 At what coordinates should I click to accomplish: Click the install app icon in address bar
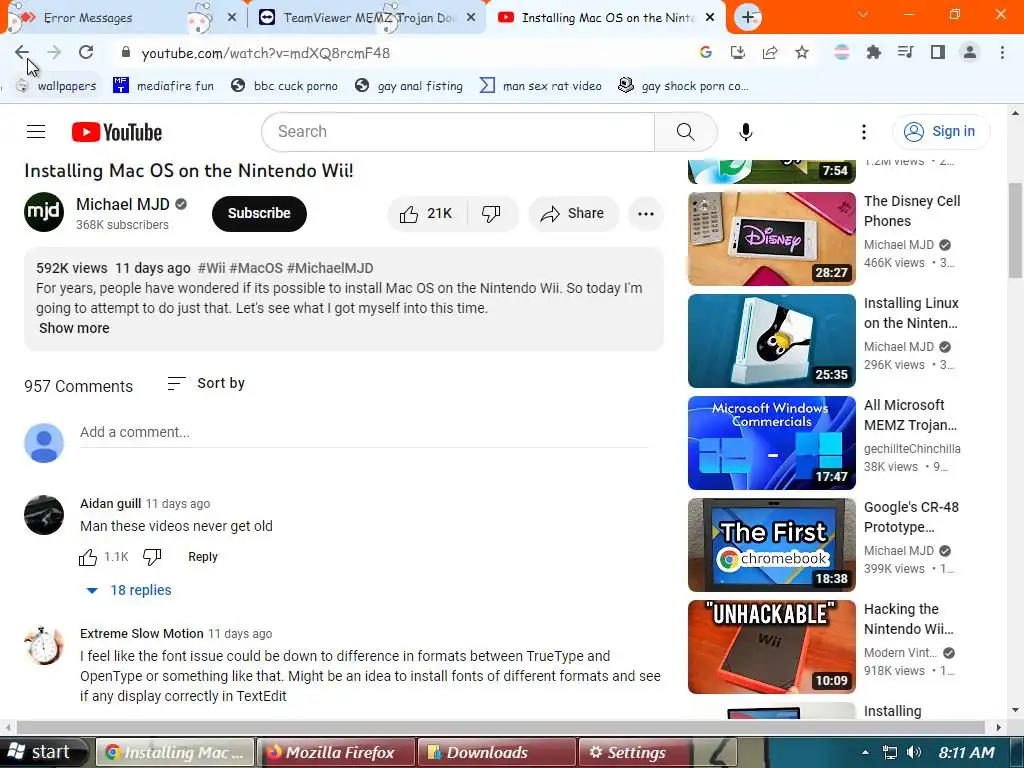tap(737, 52)
